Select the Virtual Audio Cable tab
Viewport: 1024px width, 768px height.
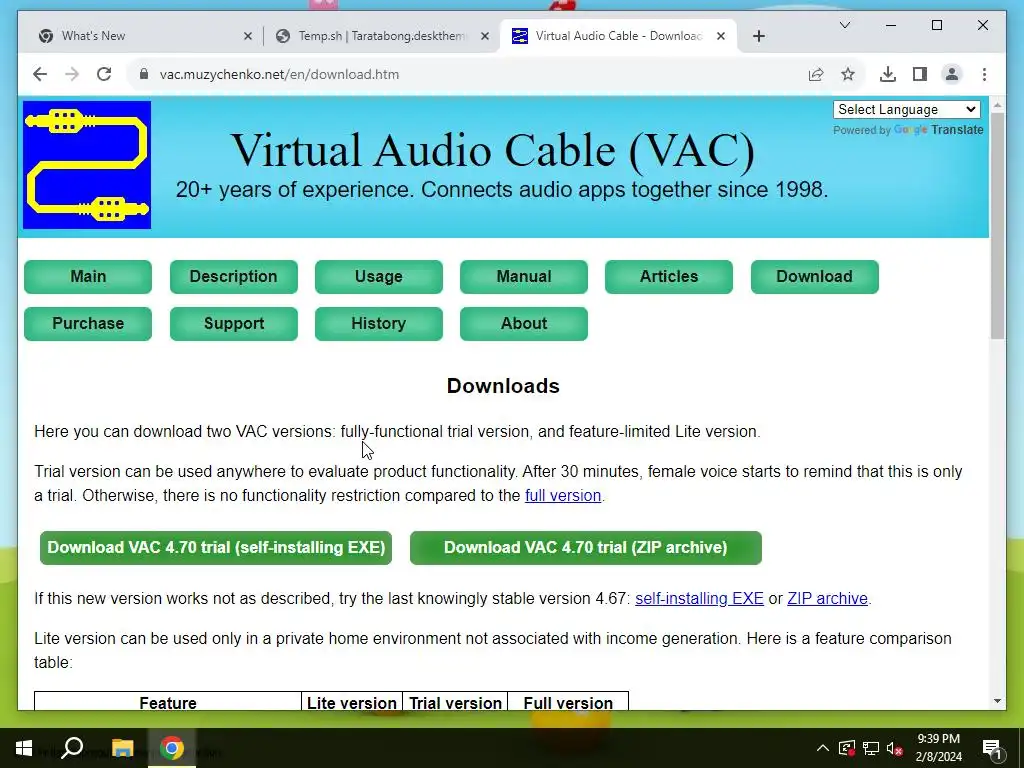point(618,36)
